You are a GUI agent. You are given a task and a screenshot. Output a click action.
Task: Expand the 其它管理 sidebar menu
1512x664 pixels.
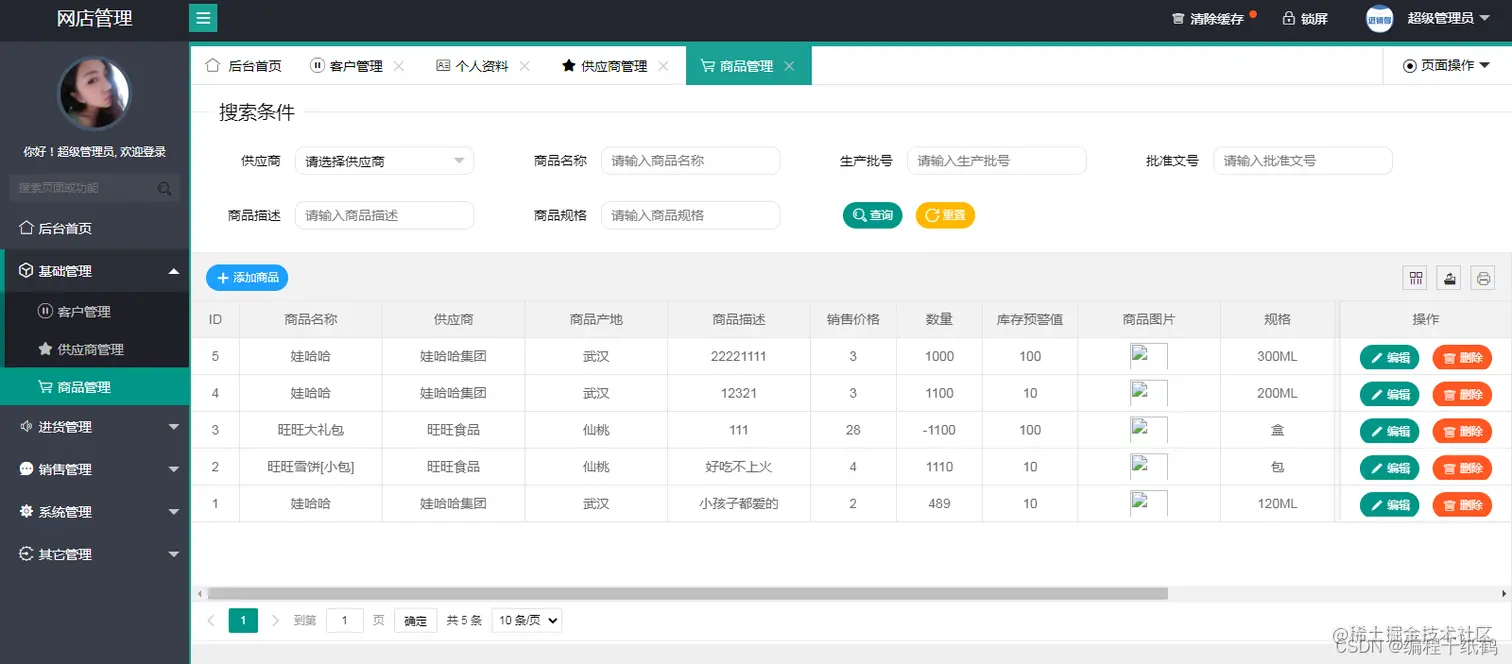(x=95, y=554)
